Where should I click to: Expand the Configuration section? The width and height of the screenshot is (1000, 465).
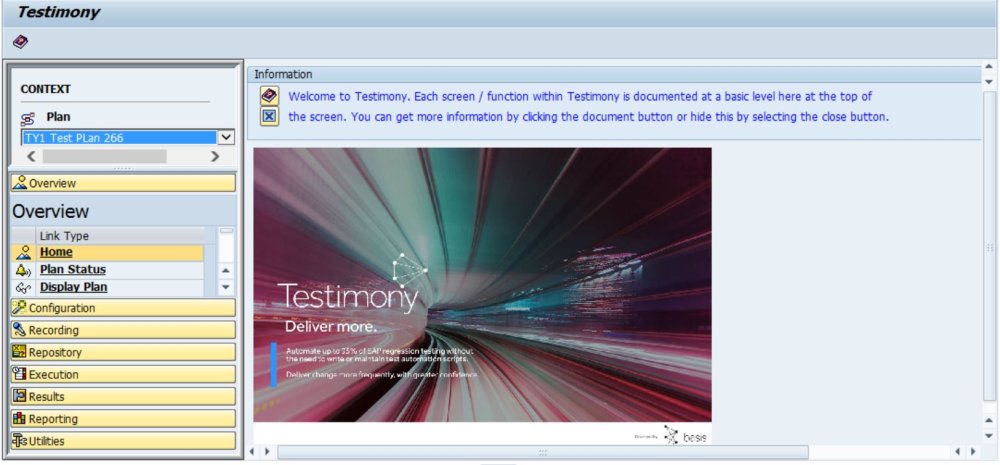pyautogui.click(x=123, y=308)
